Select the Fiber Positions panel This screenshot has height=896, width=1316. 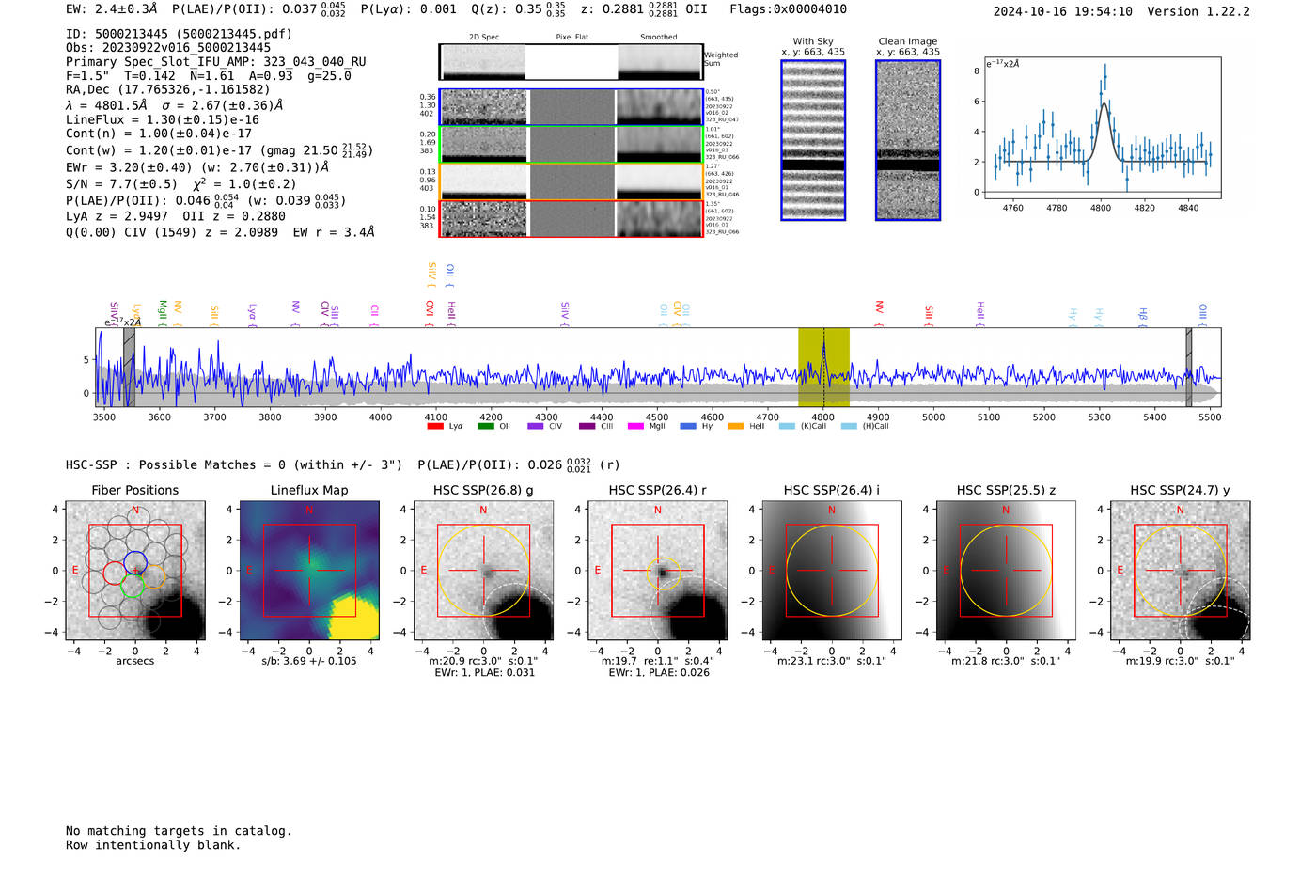(135, 571)
